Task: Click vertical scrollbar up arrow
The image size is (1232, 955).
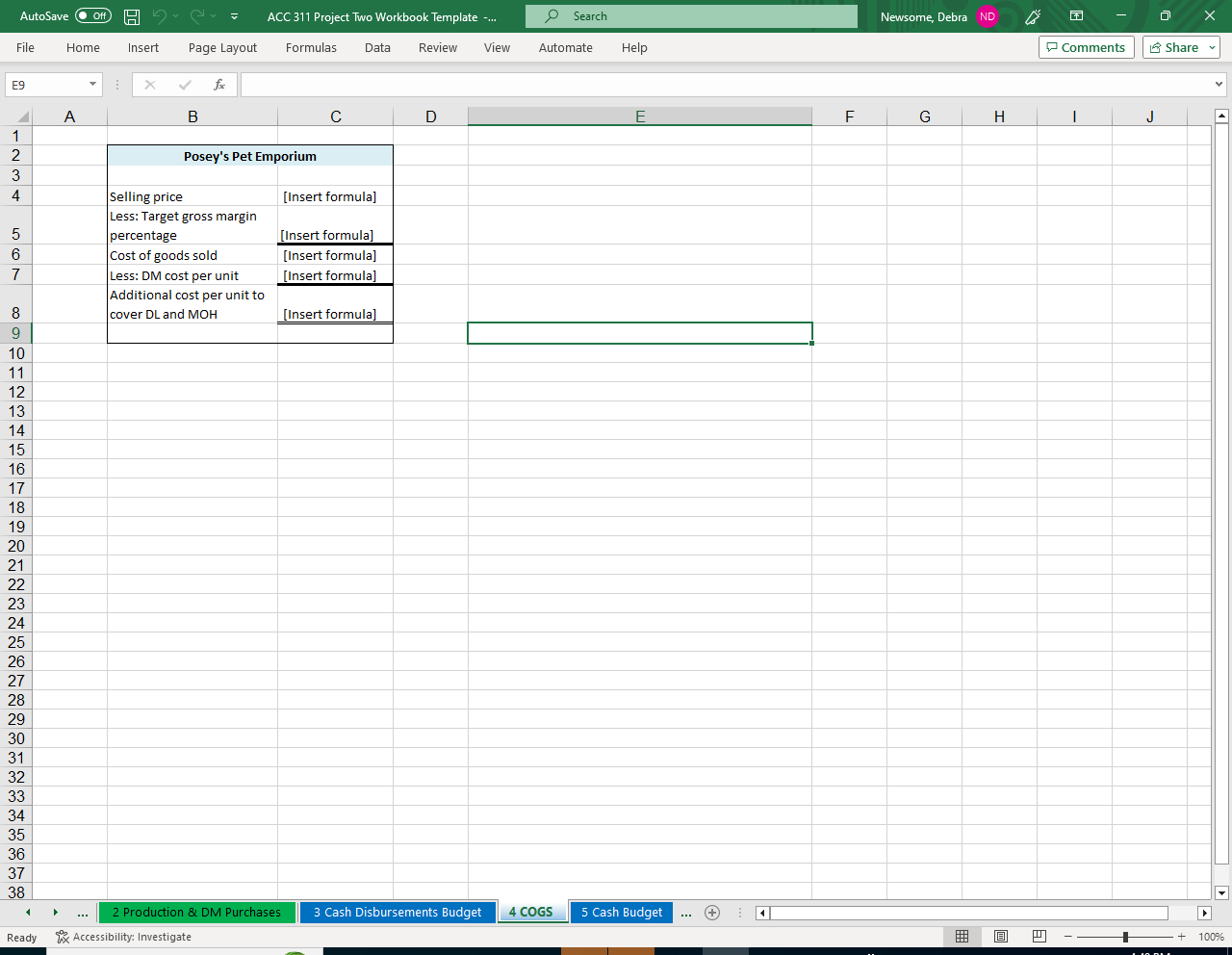Action: tap(1221, 116)
